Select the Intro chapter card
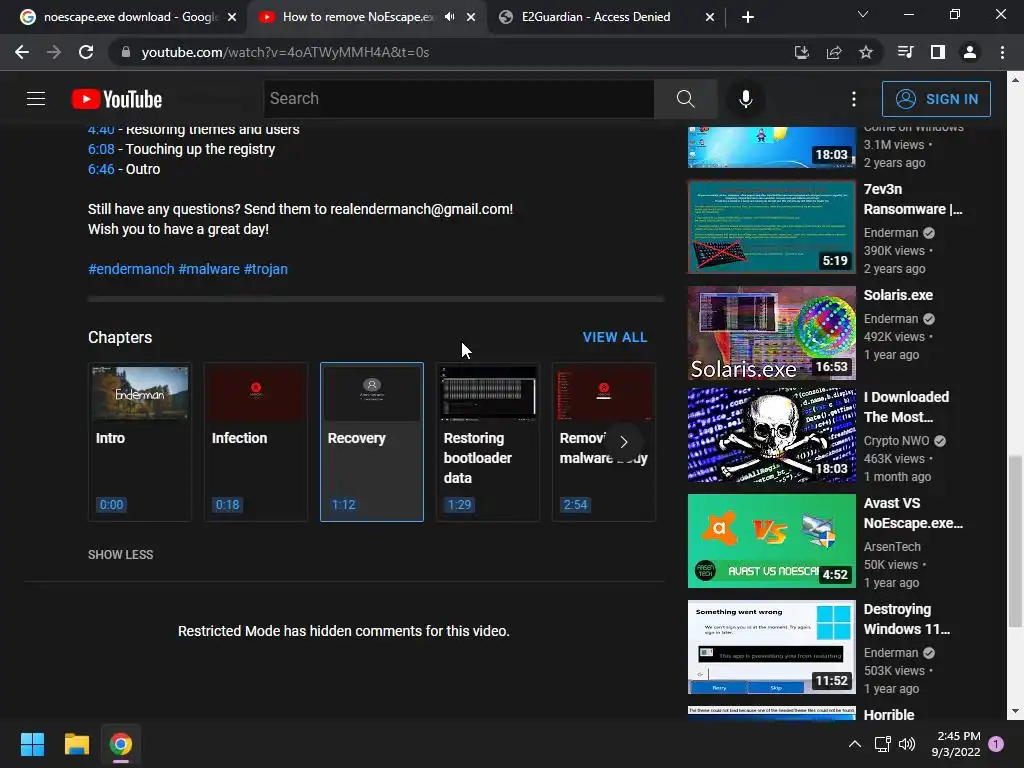The width and height of the screenshot is (1024, 768). (140, 442)
